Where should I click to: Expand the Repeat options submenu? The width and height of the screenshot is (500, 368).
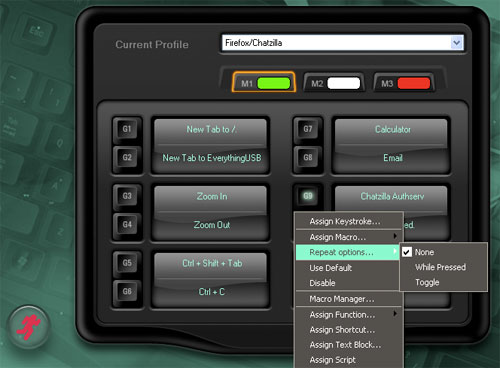coord(348,252)
